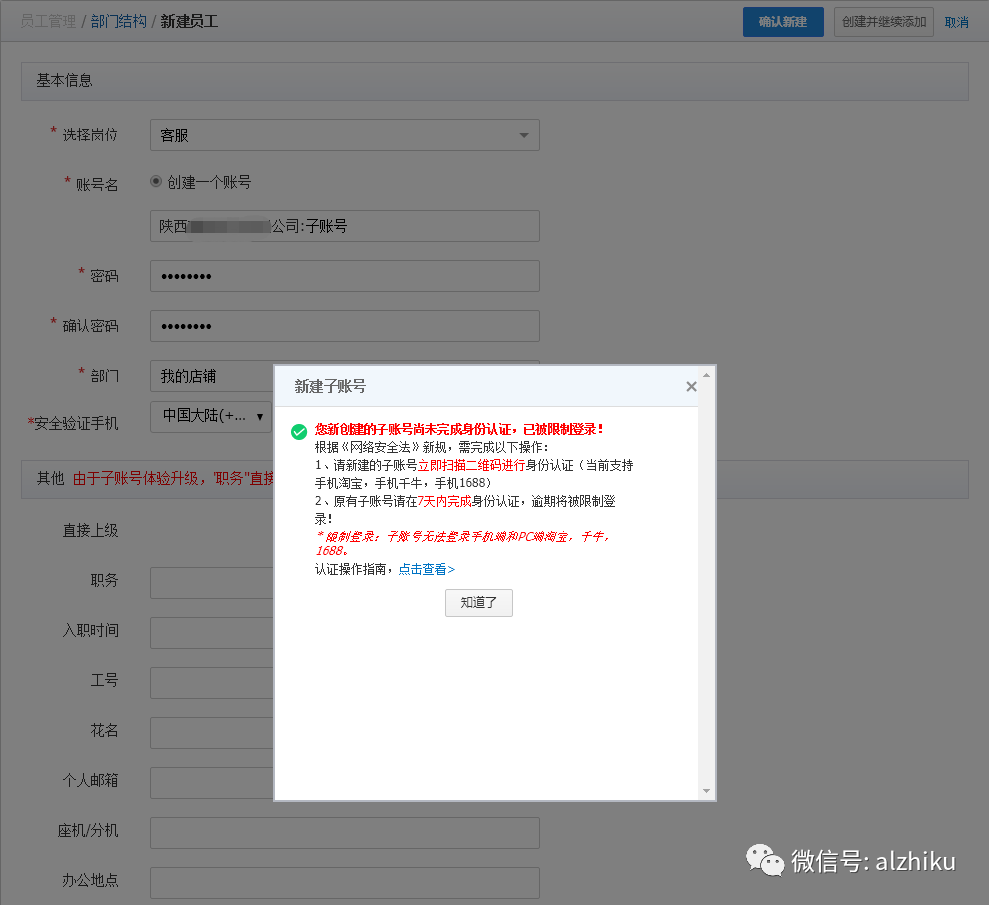Open the 中国大陆 country code dropdown

[211, 417]
